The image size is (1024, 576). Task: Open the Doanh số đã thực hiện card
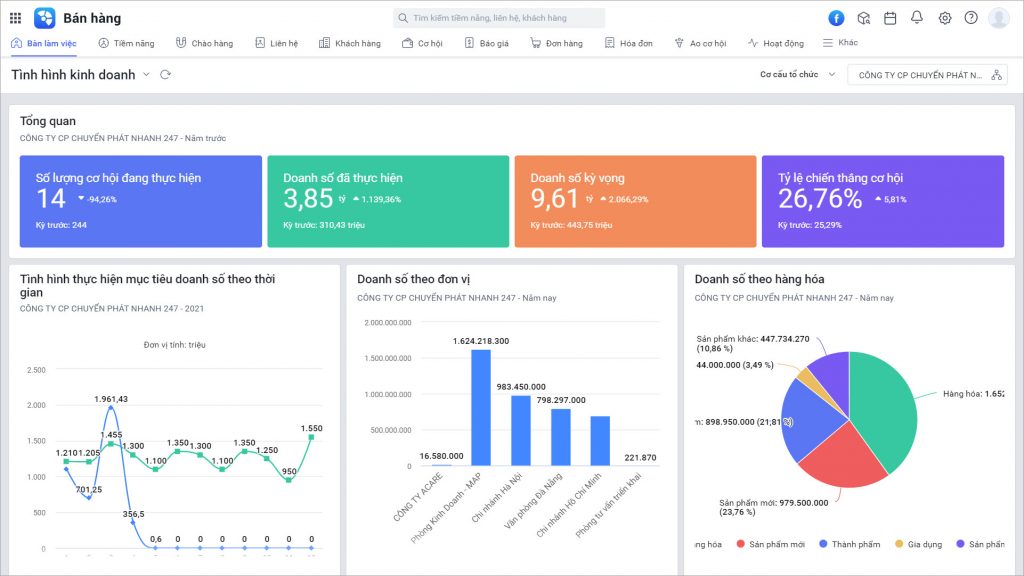click(x=388, y=201)
